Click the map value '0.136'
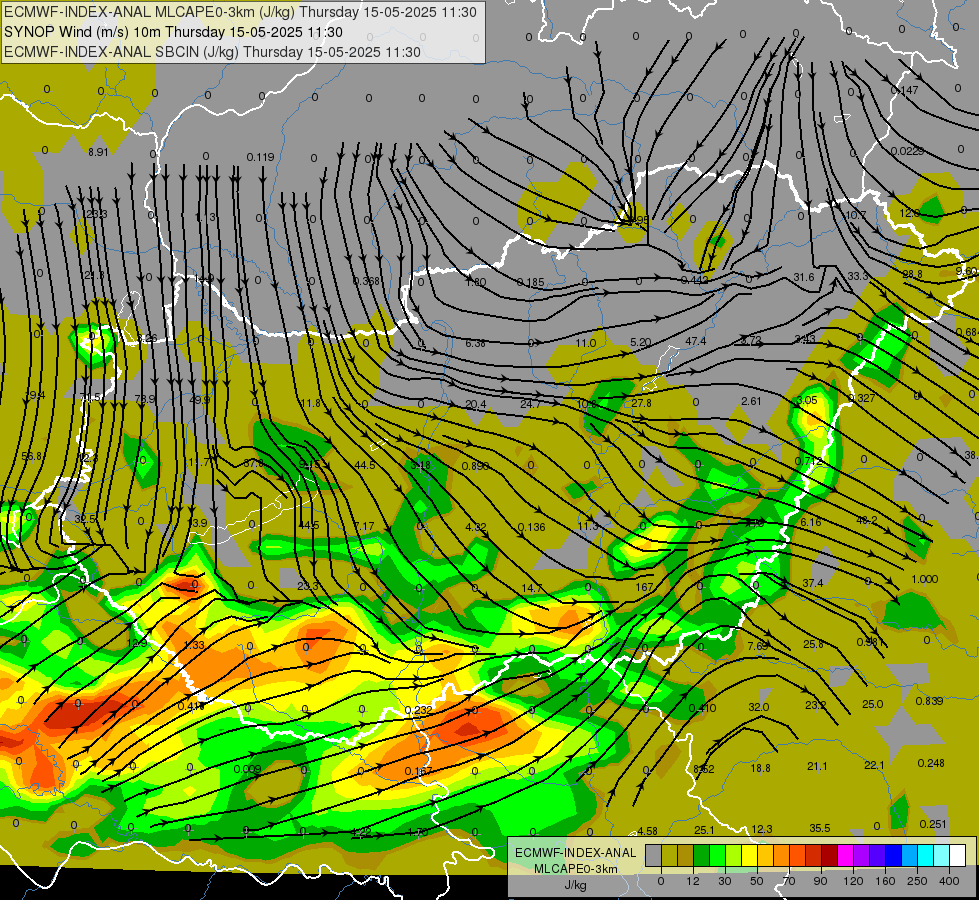Viewport: 979px width, 900px height. pyautogui.click(x=531, y=527)
